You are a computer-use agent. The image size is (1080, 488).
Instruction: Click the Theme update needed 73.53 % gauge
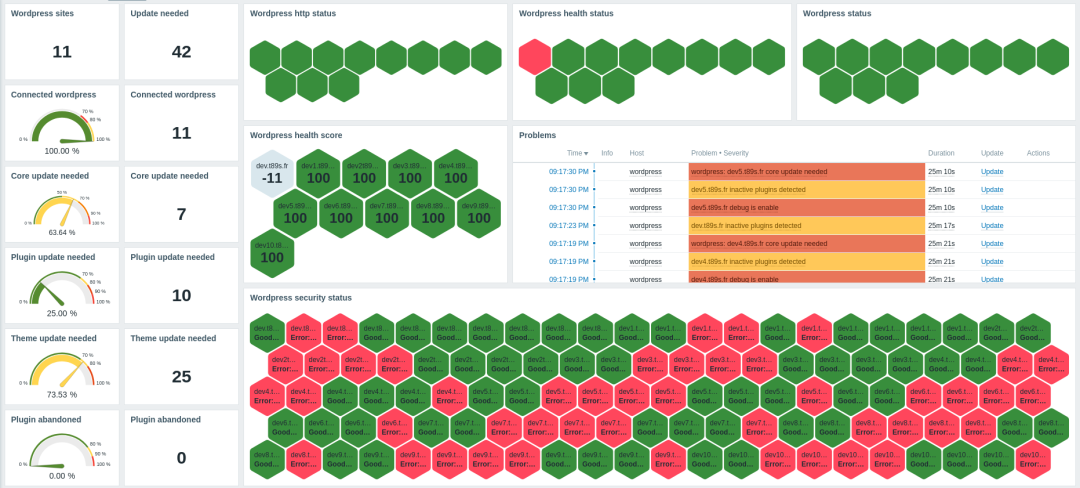[62, 371]
